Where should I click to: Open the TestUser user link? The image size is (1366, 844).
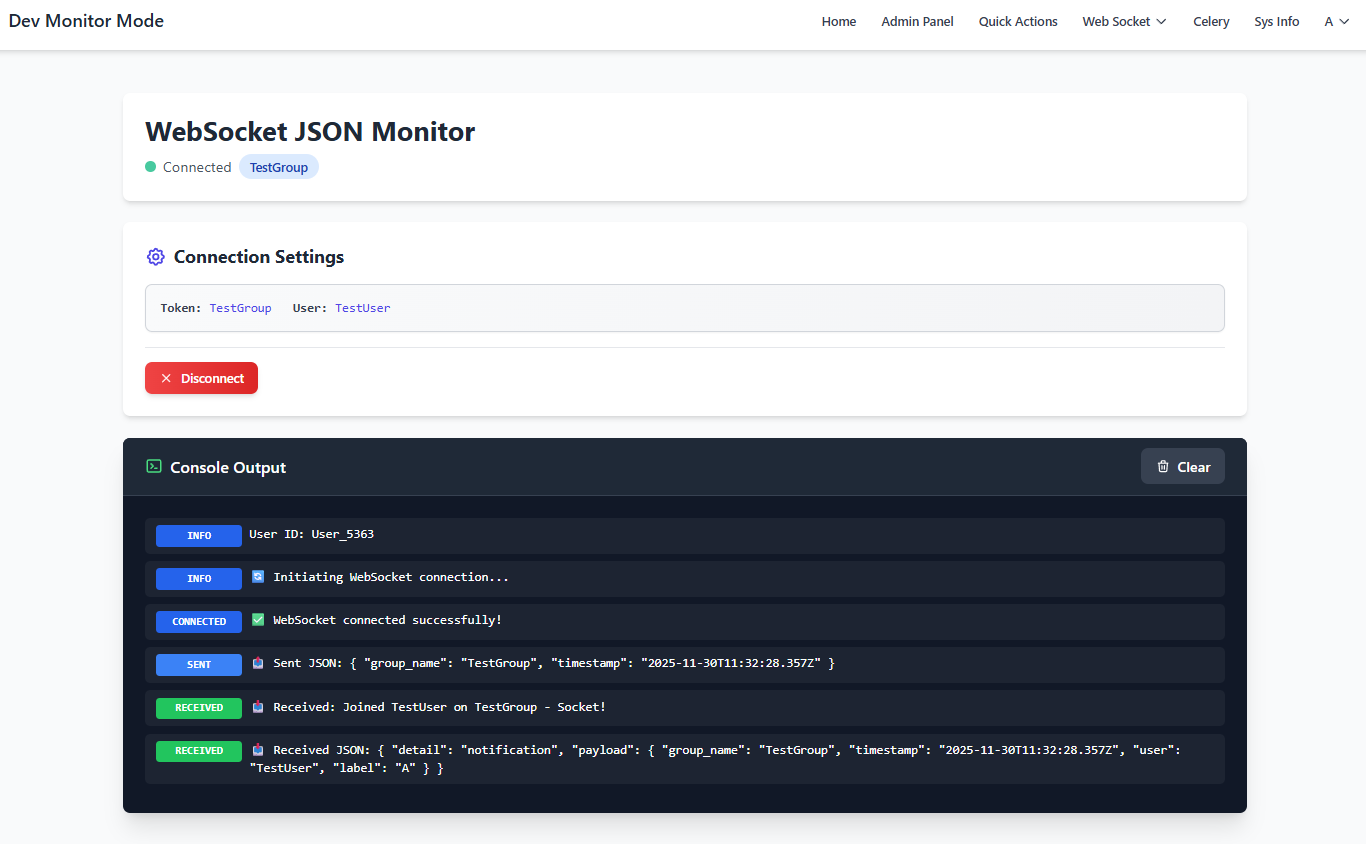tap(362, 308)
